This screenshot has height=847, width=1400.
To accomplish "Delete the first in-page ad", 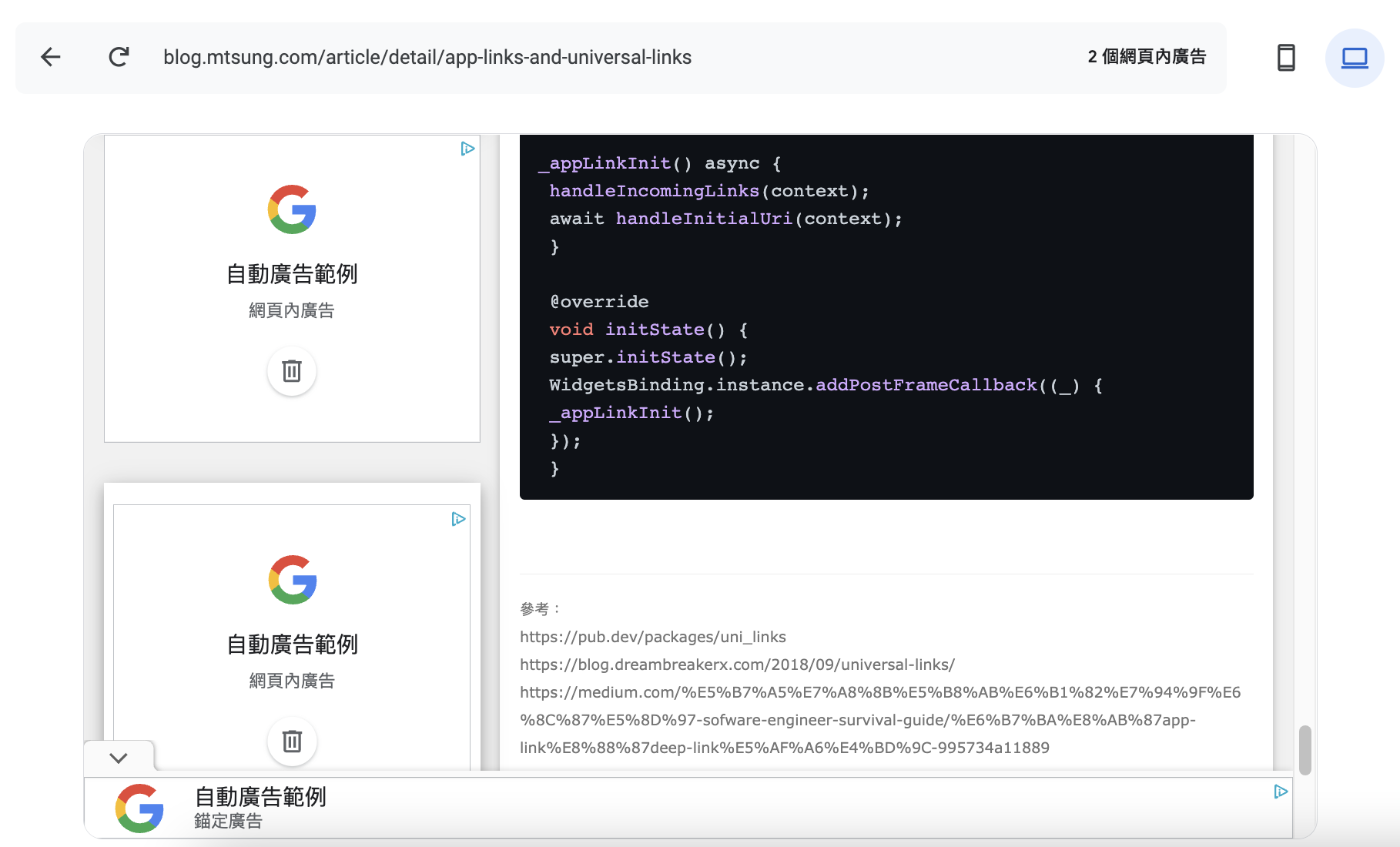I will 292,371.
